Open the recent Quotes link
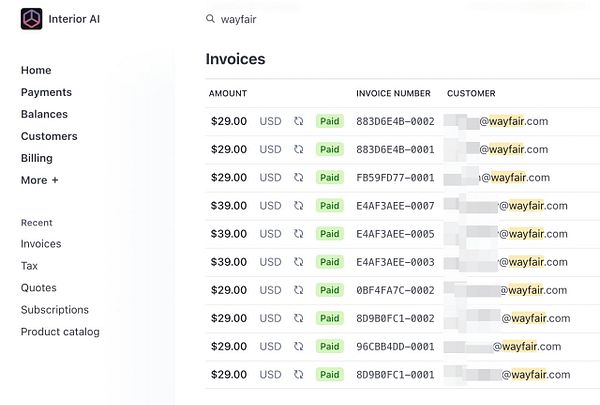Image resolution: width=600 pixels, height=405 pixels. pos(39,288)
